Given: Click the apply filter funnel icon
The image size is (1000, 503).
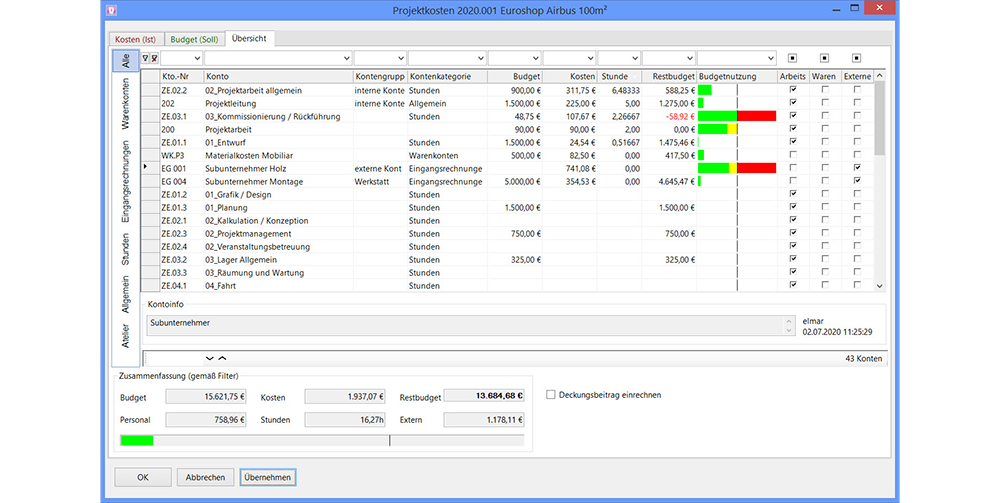Looking at the screenshot, I should (145, 58).
